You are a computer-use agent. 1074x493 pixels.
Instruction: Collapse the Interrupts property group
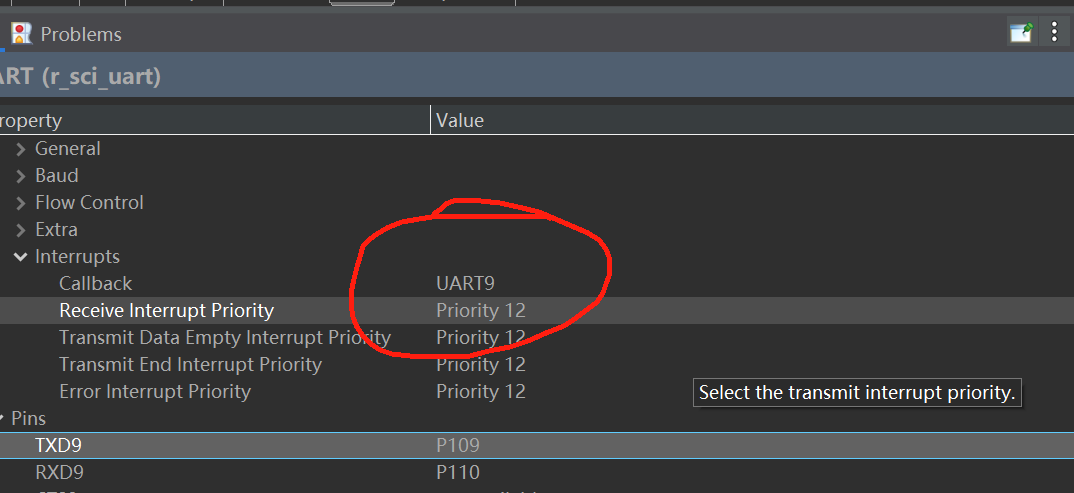pyautogui.click(x=21, y=257)
